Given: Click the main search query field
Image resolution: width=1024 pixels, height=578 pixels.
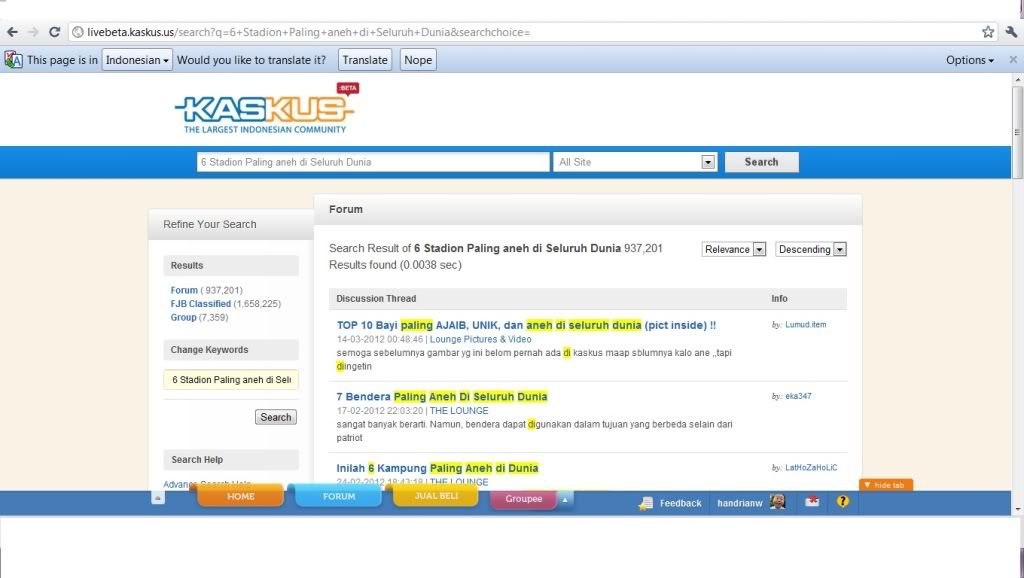Looking at the screenshot, I should (x=373, y=162).
